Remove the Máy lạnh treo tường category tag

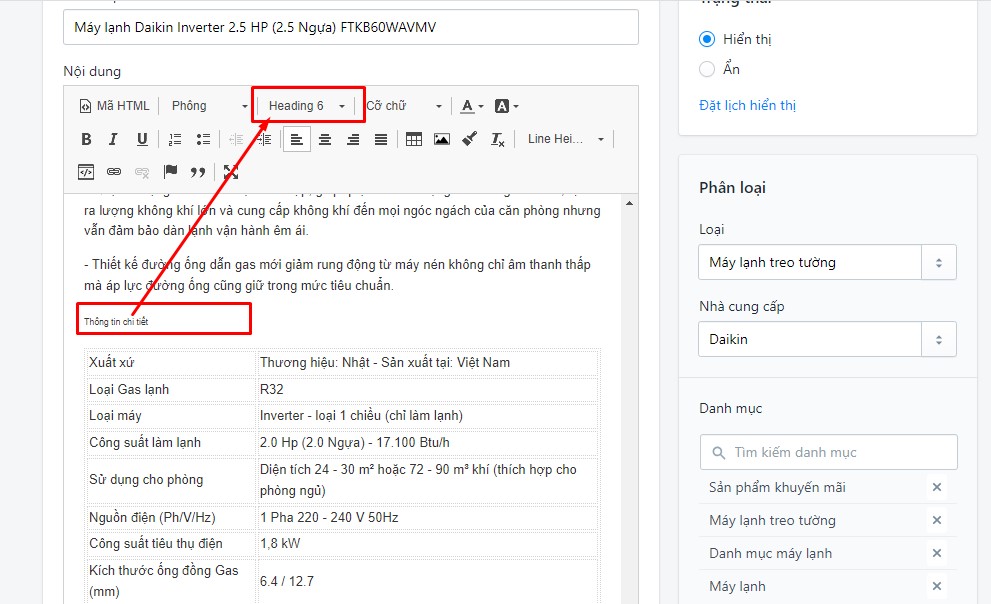pos(937,520)
